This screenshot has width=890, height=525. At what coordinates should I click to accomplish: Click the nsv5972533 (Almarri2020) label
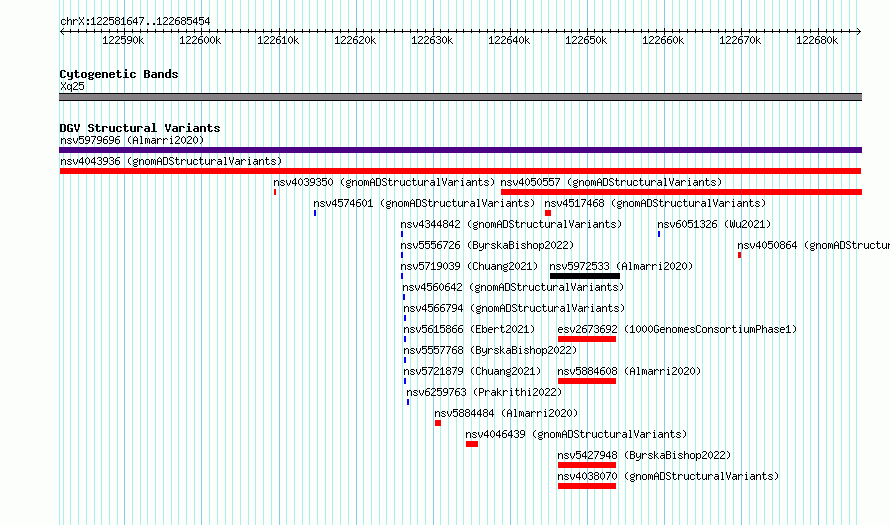621,266
